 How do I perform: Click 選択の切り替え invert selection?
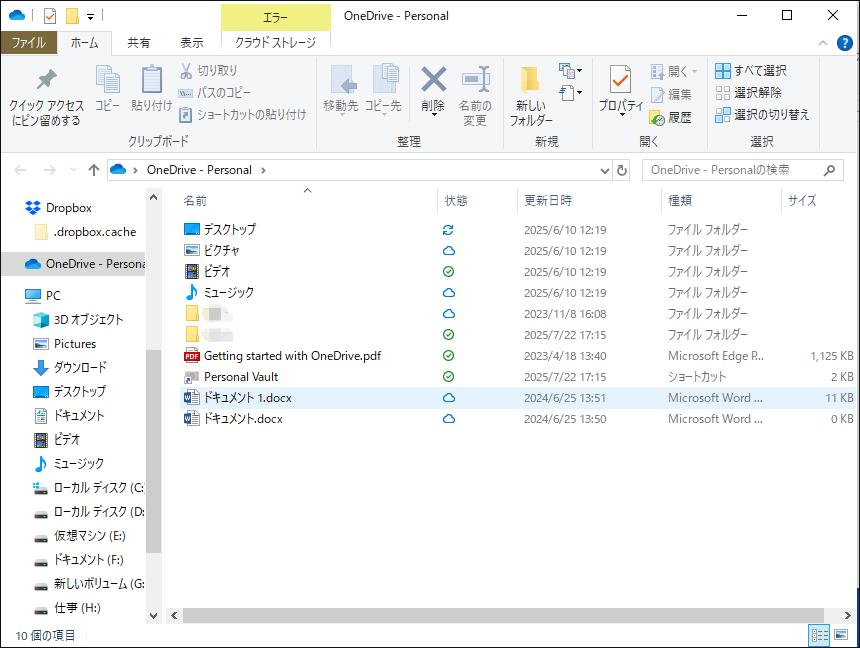pos(762,114)
